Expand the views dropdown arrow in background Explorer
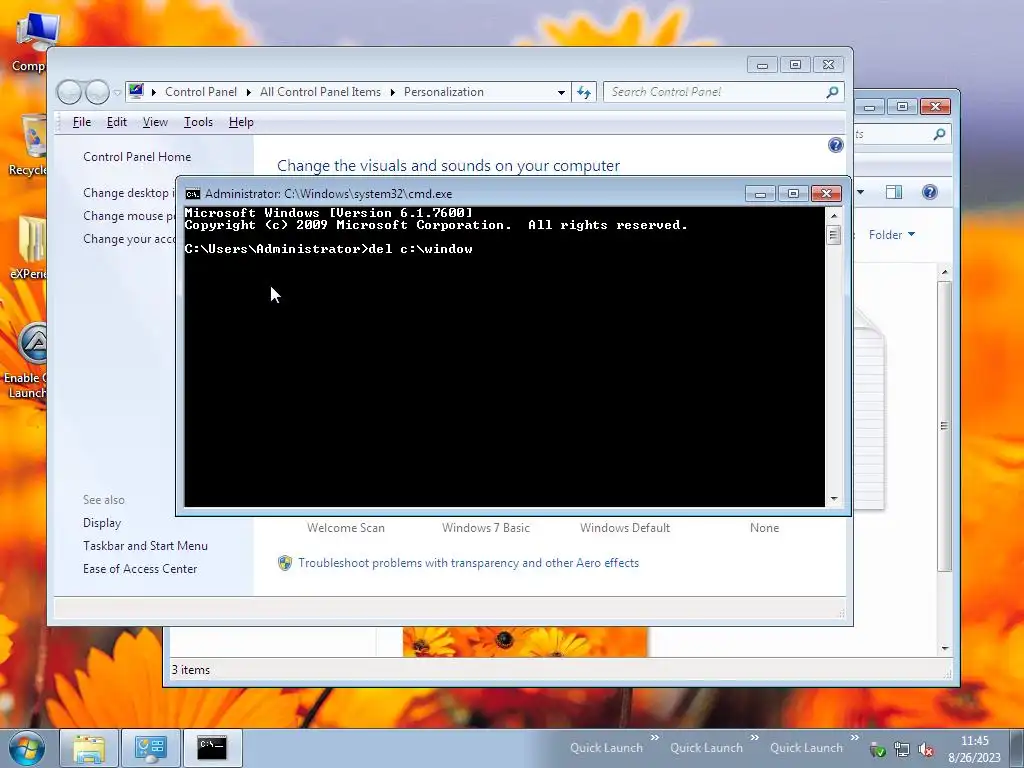Viewport: 1024px width, 768px height. click(860, 192)
